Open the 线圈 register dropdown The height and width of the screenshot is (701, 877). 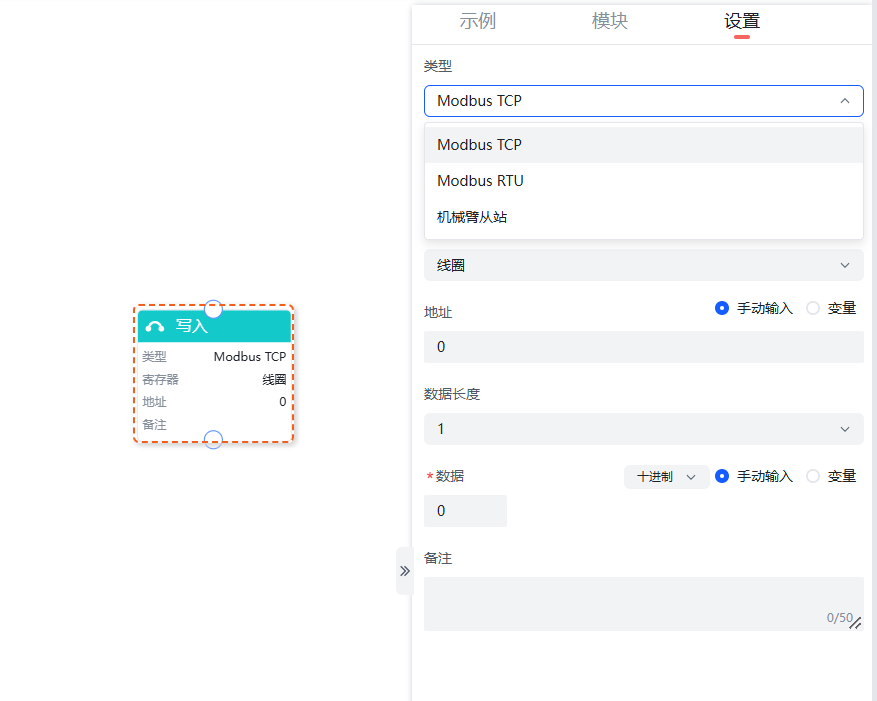pyautogui.click(x=643, y=265)
